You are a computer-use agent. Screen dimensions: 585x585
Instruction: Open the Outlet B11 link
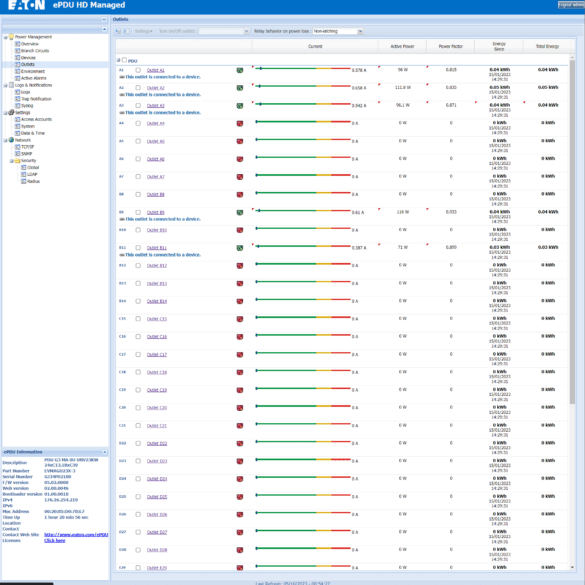click(157, 248)
